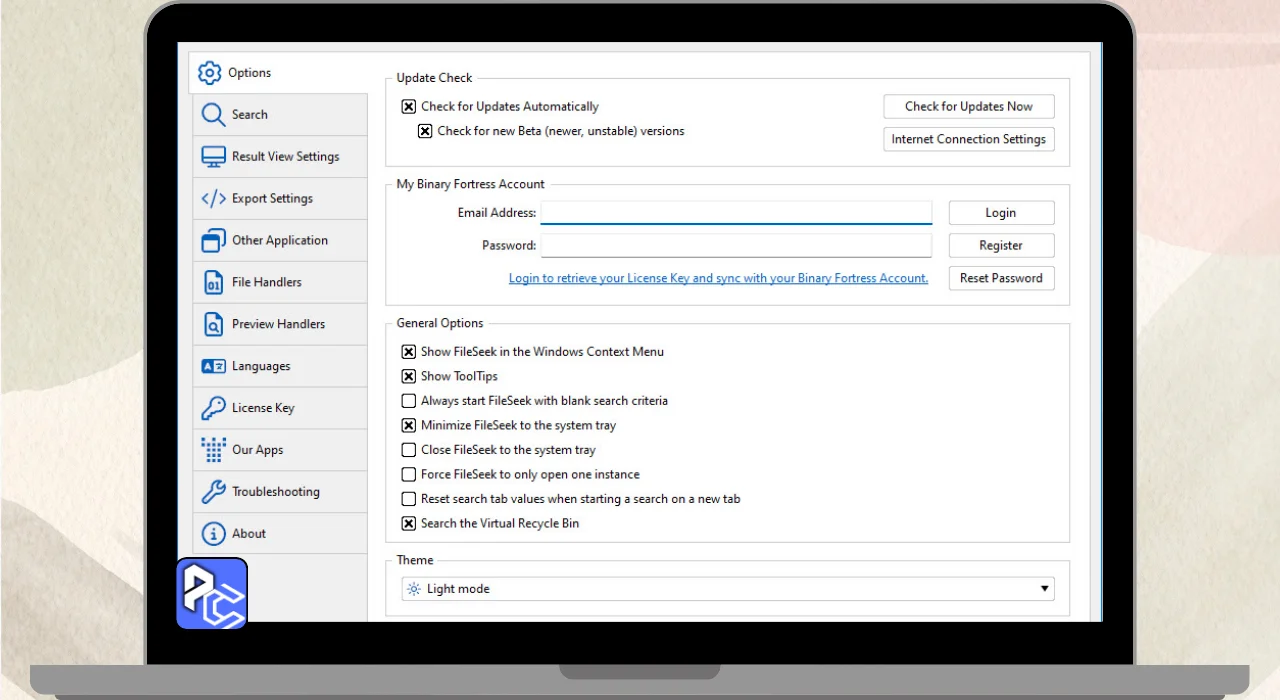
Task: Click the Reset Password button
Action: click(x=1001, y=279)
